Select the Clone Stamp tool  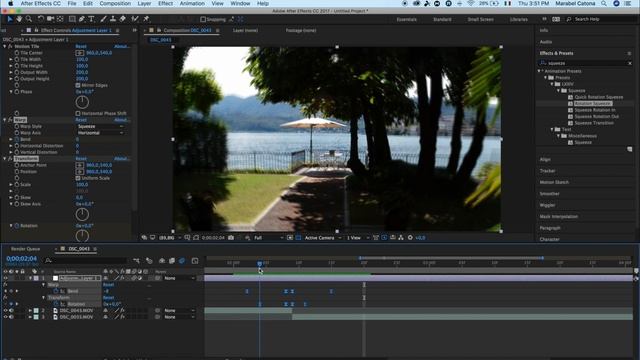pos(113,19)
